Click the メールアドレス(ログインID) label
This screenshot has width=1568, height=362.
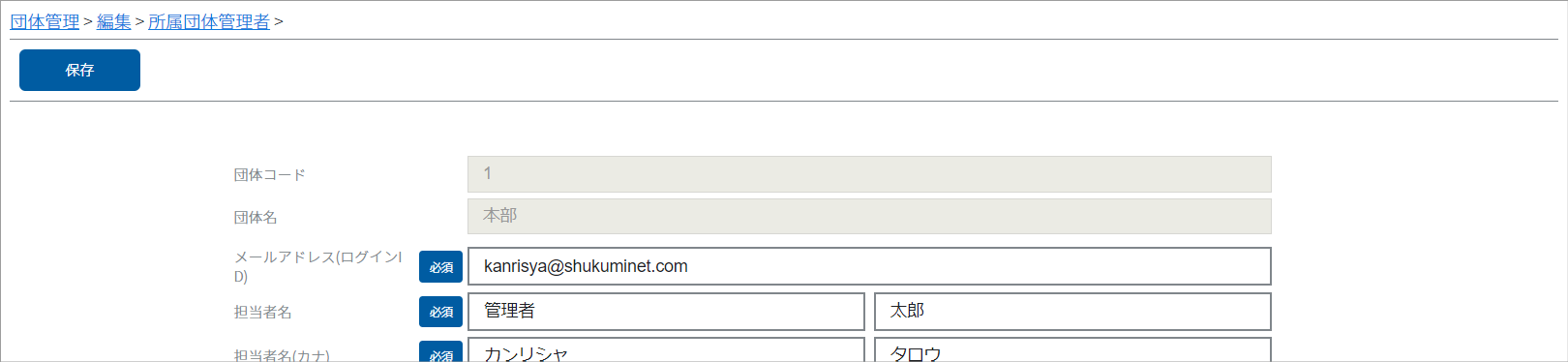click(317, 266)
